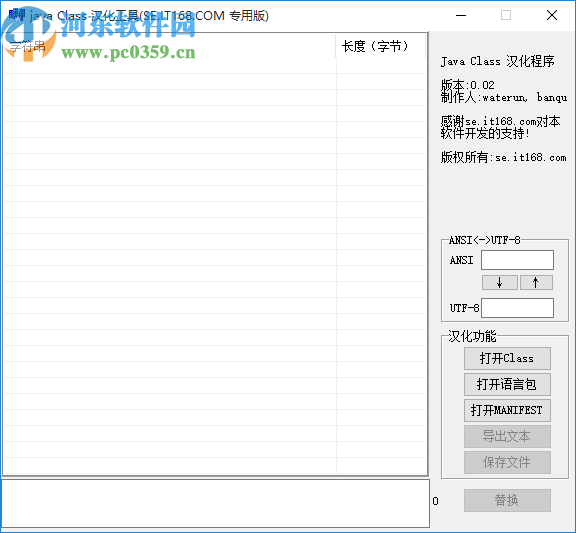
Task: Click the 版权所有:se.it168.com text
Action: coord(504,157)
